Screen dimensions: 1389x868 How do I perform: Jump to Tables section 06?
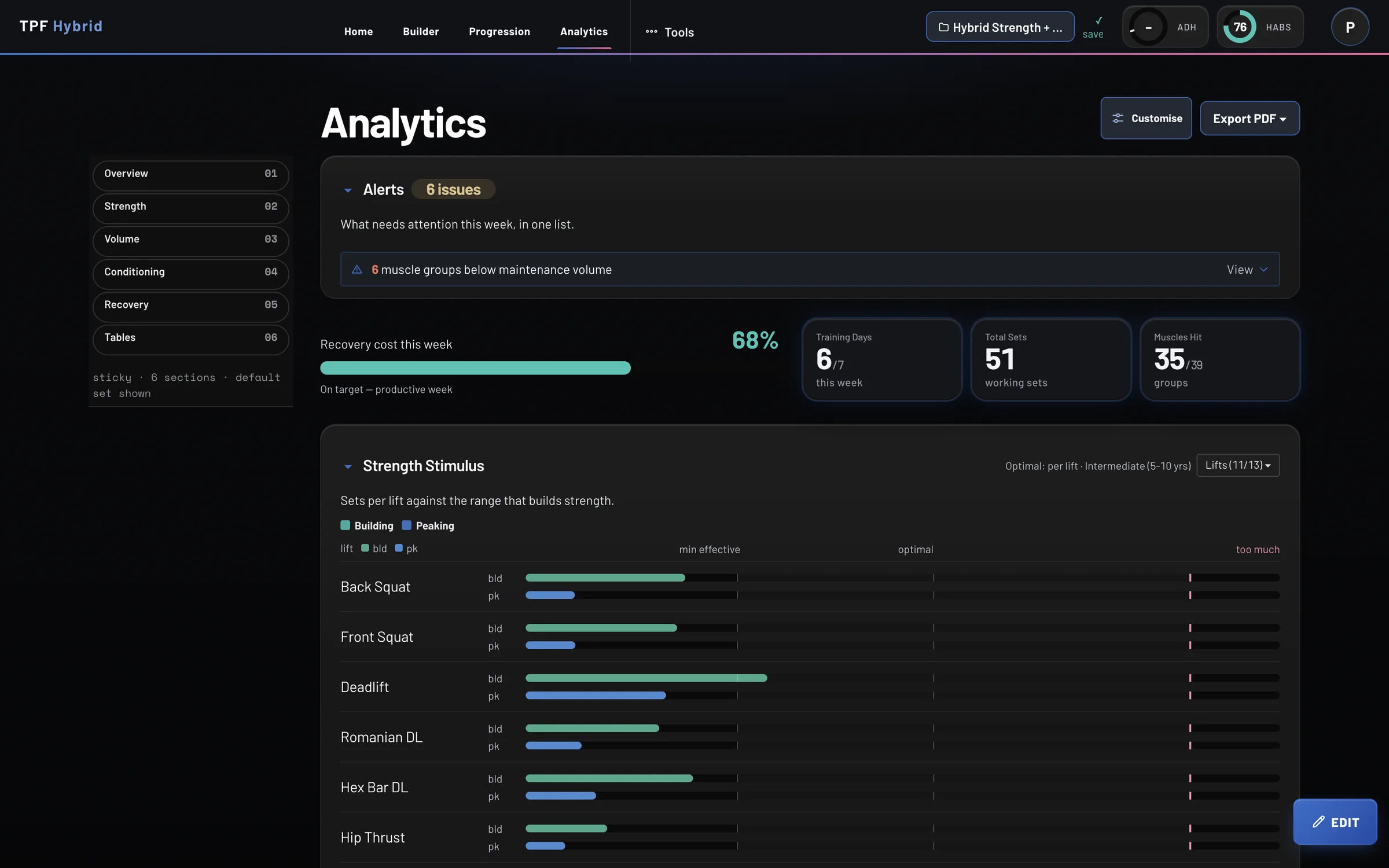190,339
